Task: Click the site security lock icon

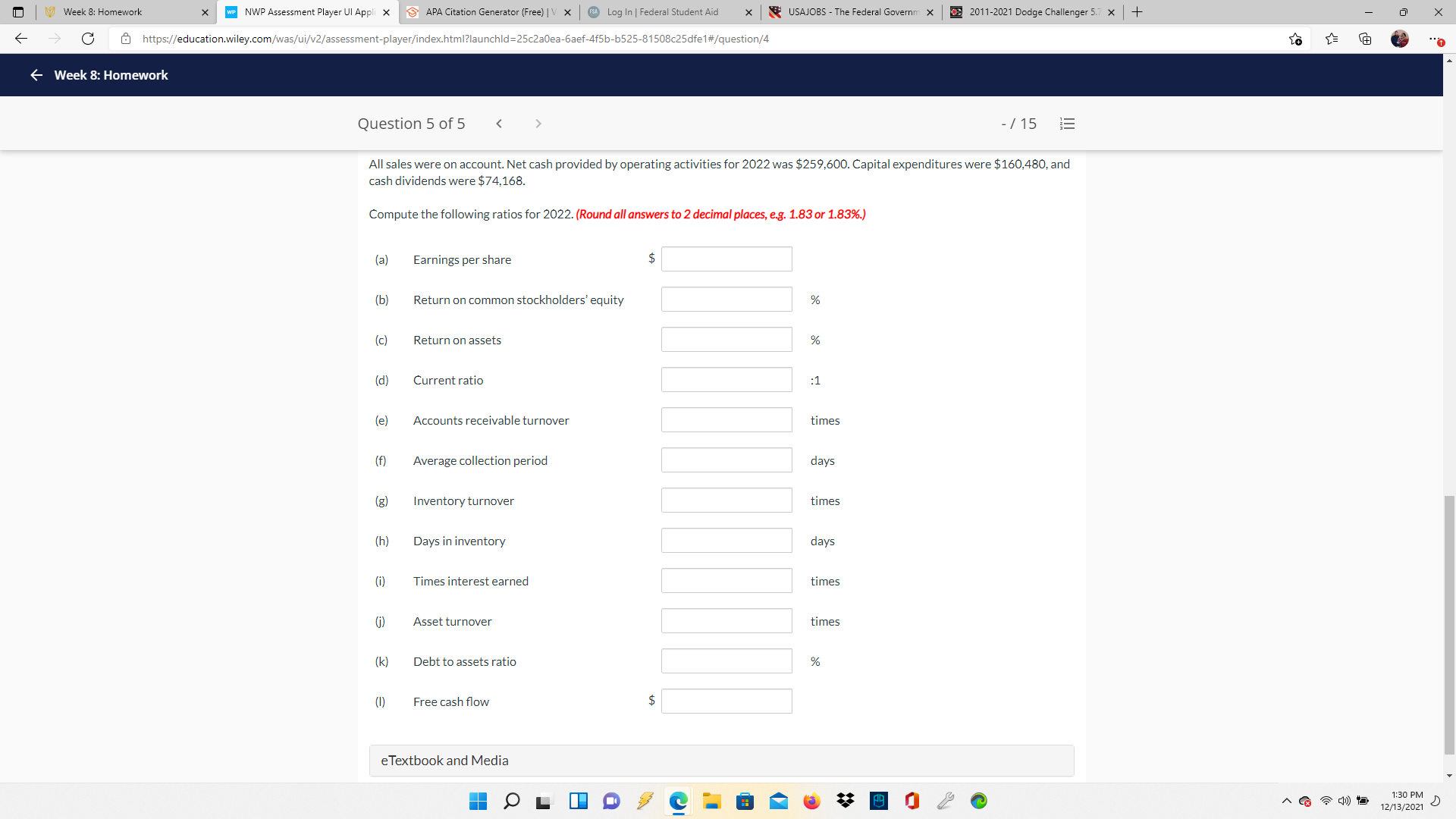Action: click(x=126, y=39)
